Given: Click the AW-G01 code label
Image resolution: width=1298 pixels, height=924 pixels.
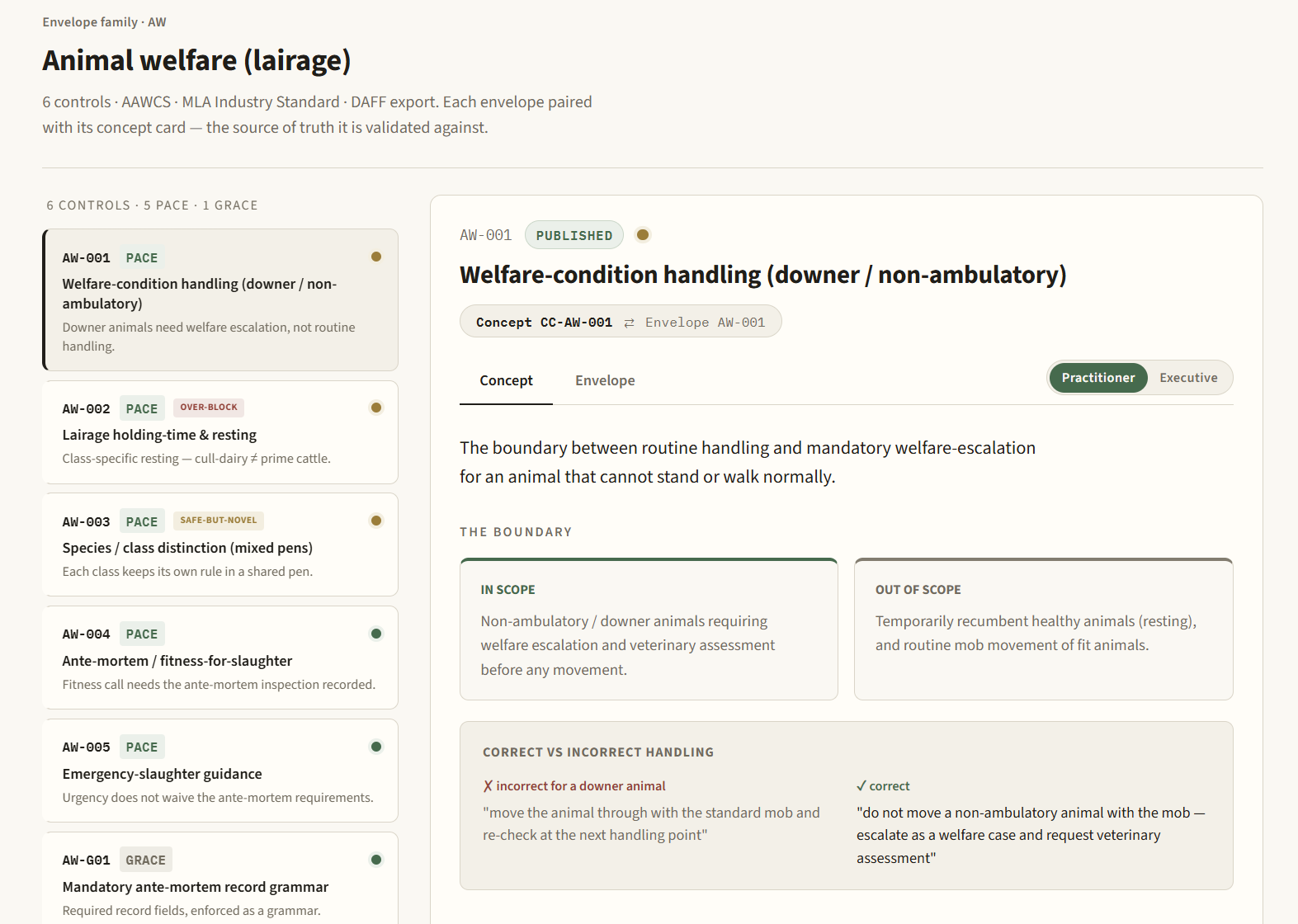Looking at the screenshot, I should [87, 860].
